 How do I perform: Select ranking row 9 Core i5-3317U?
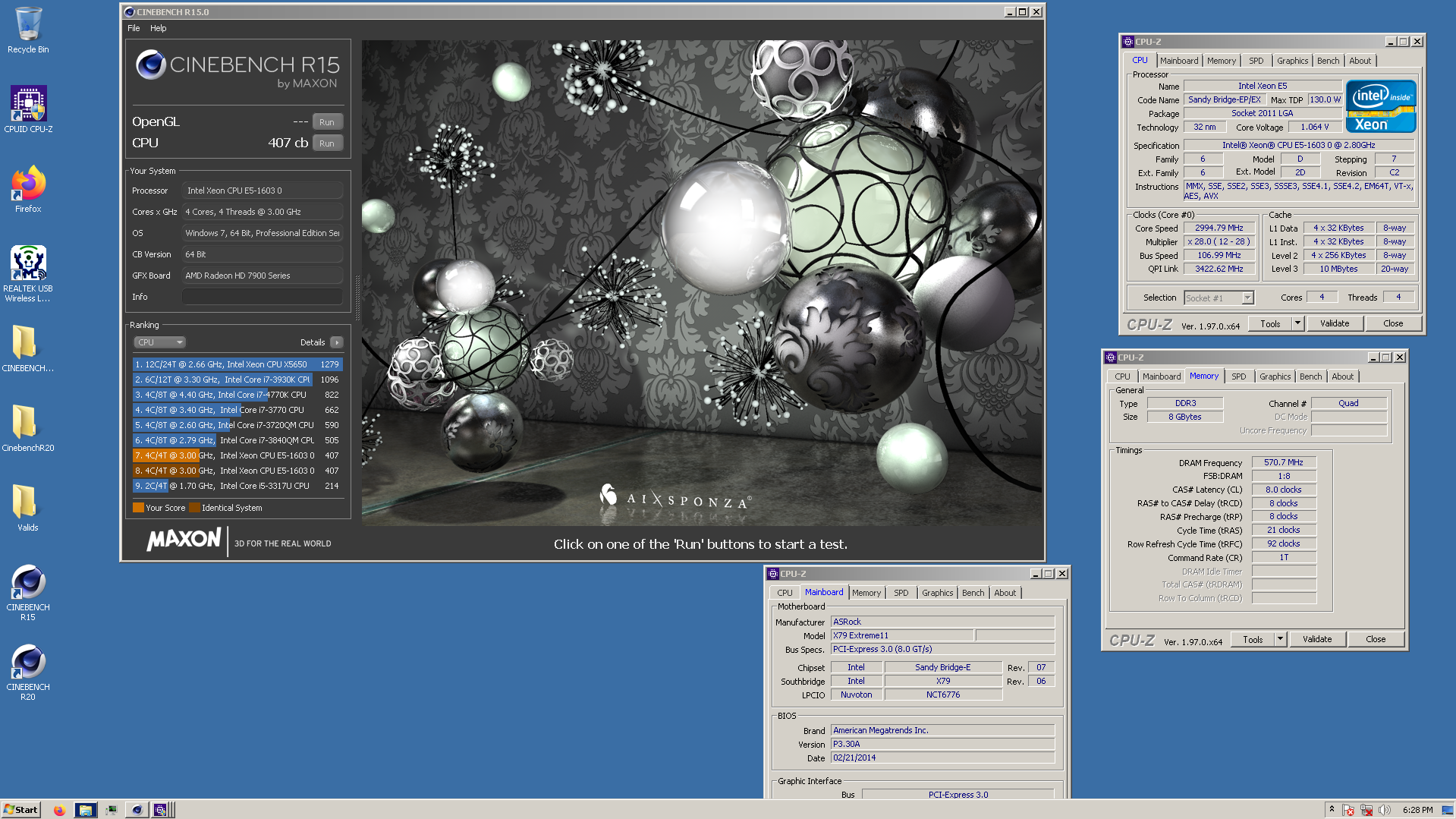click(x=237, y=486)
